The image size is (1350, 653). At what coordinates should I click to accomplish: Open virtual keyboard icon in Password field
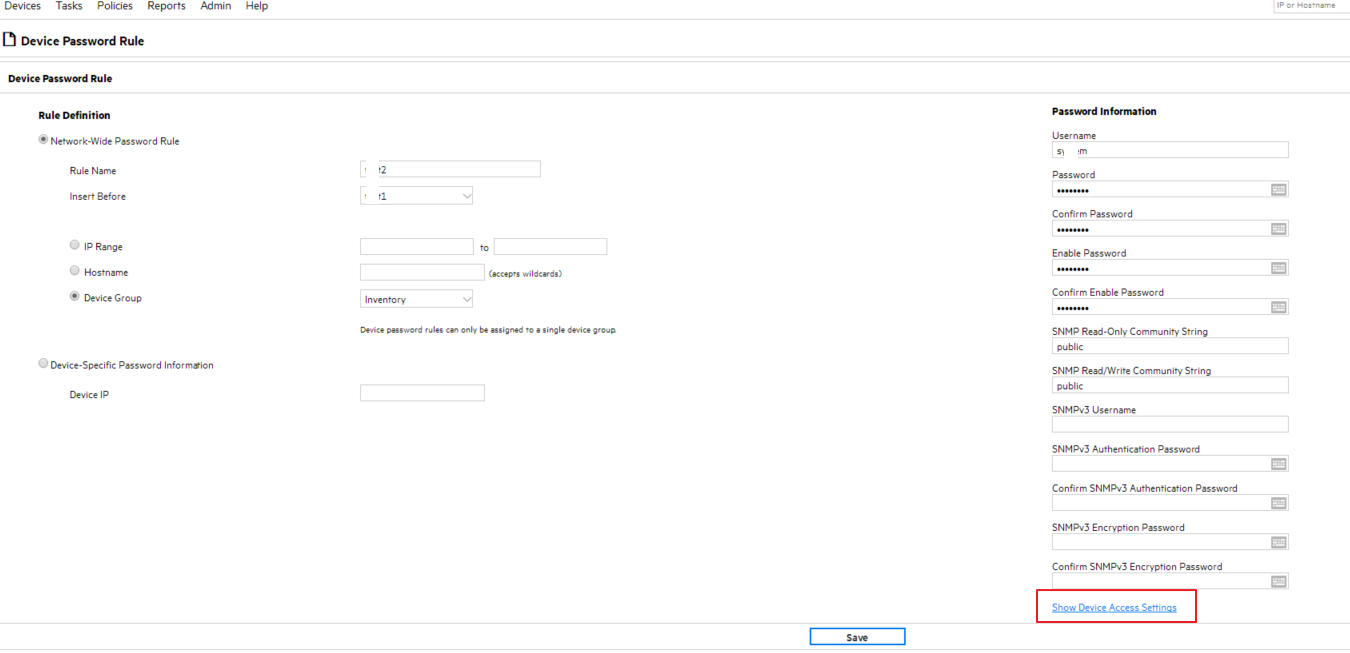(1278, 189)
